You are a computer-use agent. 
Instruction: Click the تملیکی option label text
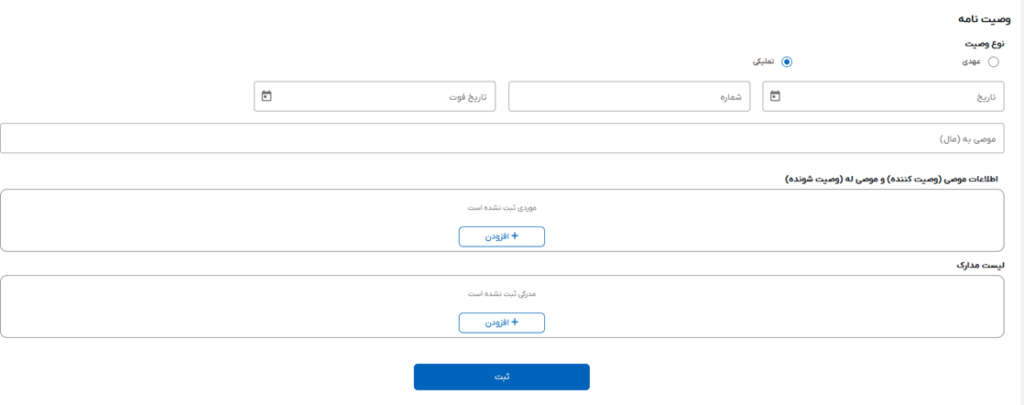point(764,62)
